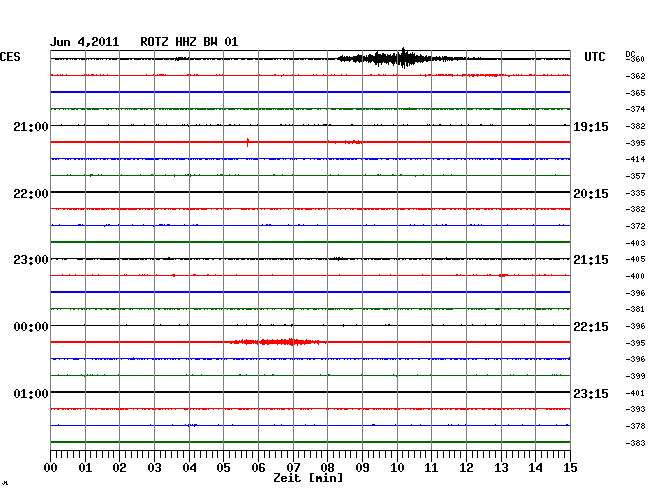Click the DC offset value "-357"

pos(635,176)
